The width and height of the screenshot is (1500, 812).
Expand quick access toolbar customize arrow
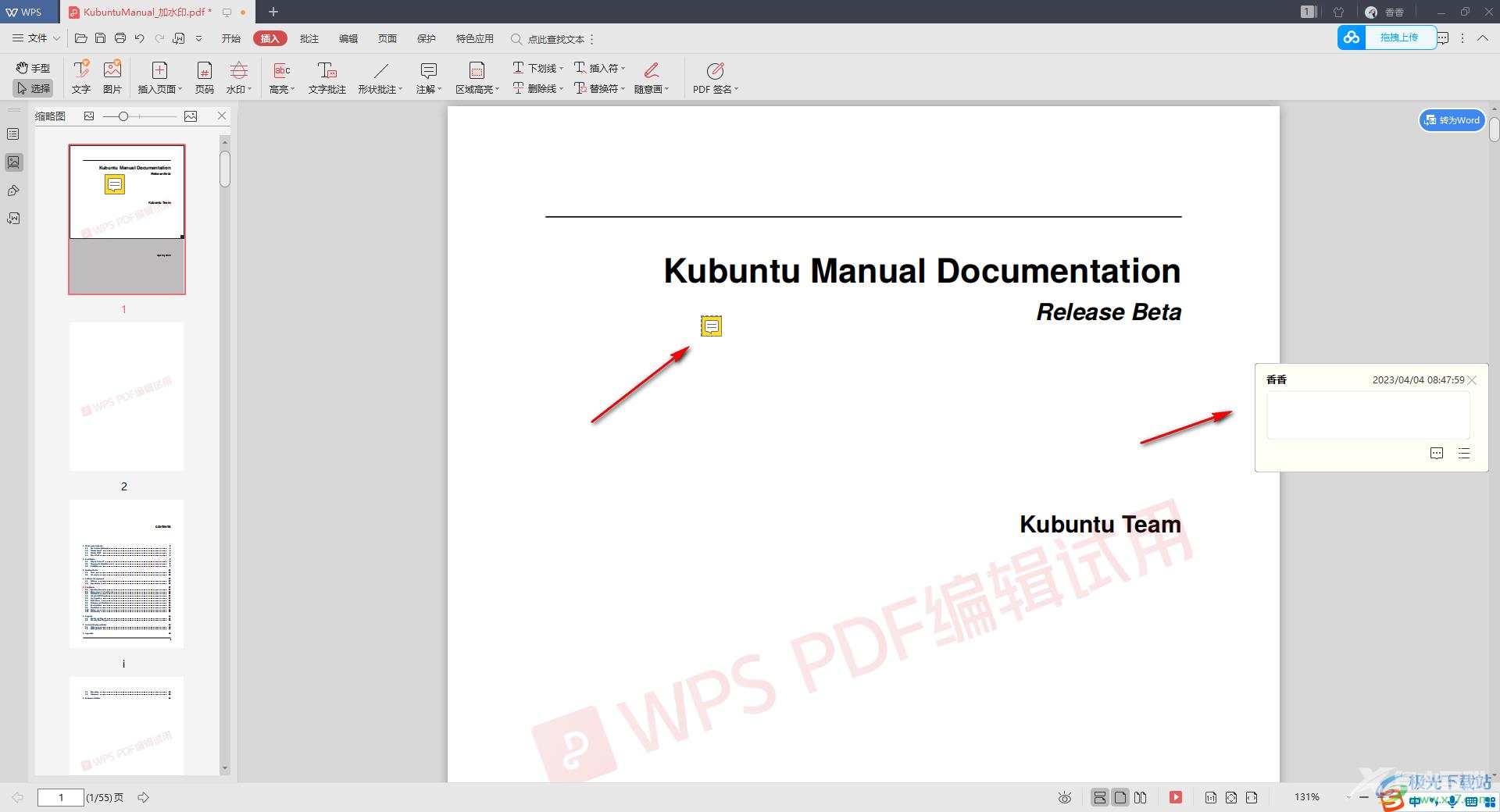198,38
